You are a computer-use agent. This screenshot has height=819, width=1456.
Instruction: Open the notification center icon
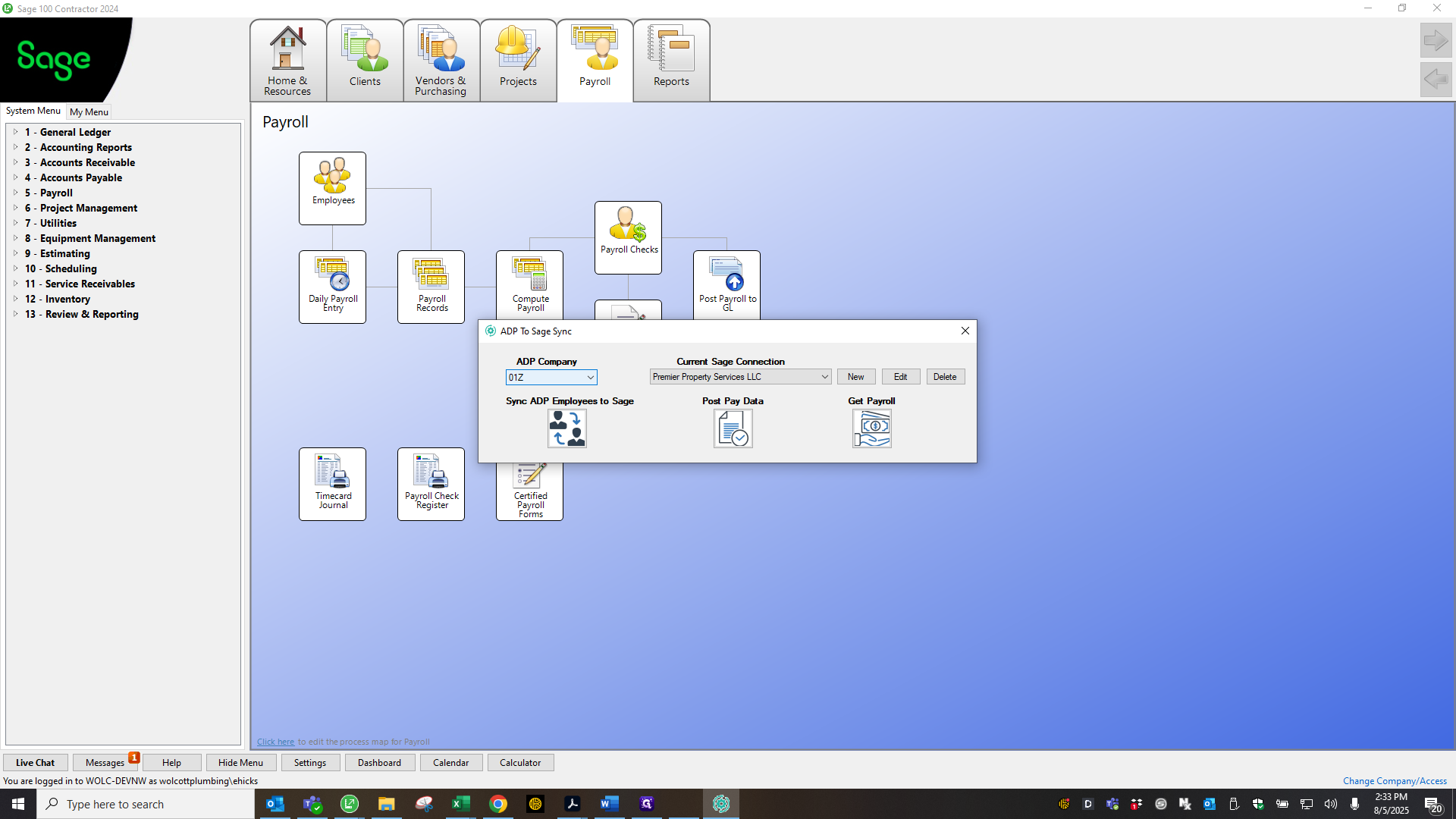click(x=1432, y=804)
